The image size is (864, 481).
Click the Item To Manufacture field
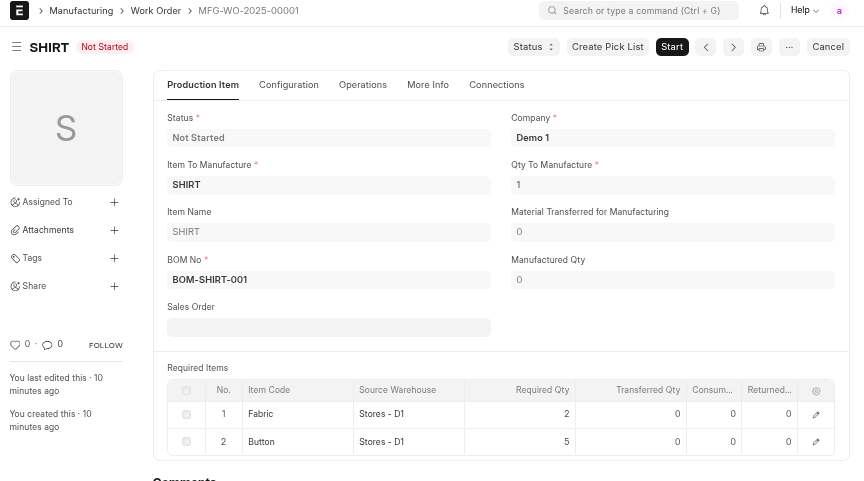(x=328, y=185)
